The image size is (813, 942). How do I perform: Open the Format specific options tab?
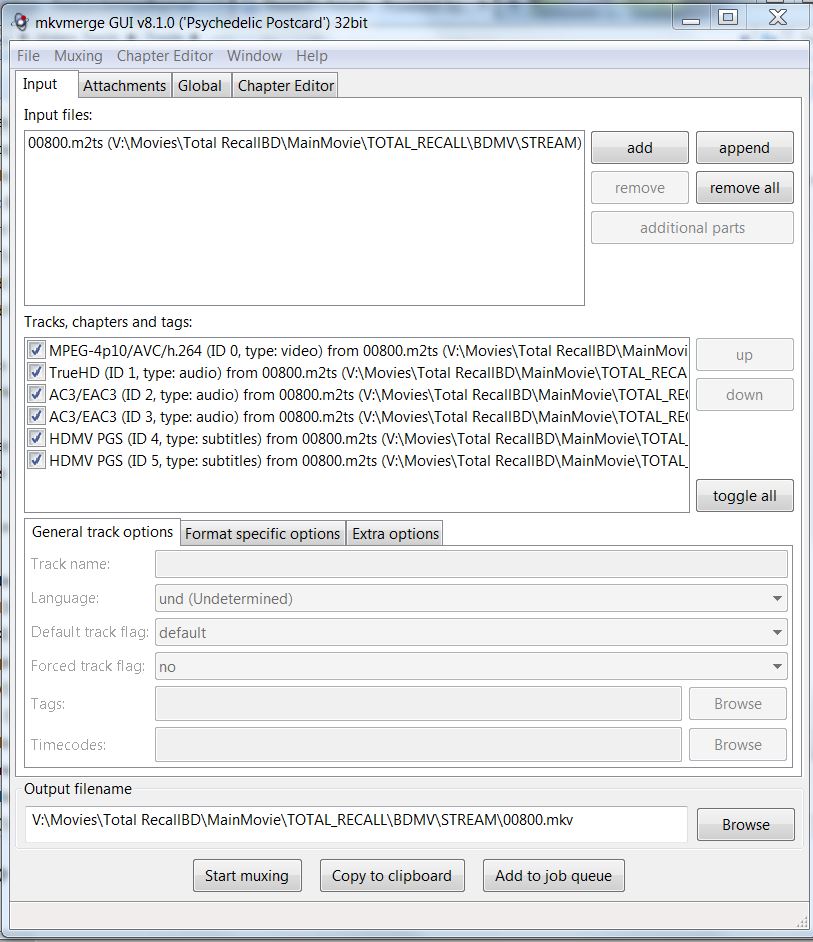pyautogui.click(x=263, y=533)
